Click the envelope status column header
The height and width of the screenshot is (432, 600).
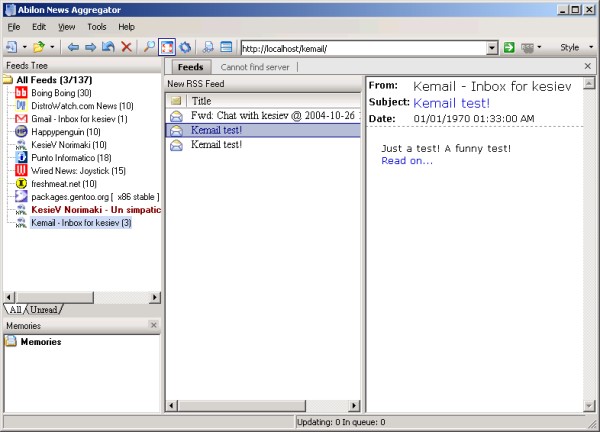pyautogui.click(x=176, y=101)
